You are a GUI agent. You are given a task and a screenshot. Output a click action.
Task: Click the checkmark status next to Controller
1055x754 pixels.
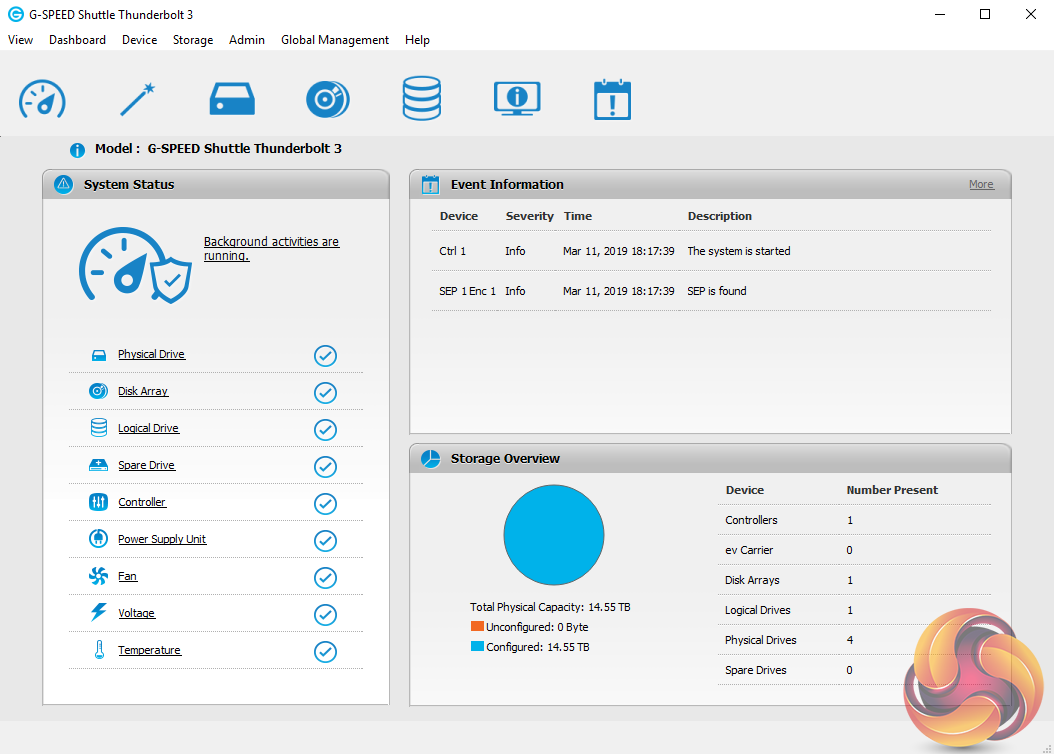[x=325, y=504]
